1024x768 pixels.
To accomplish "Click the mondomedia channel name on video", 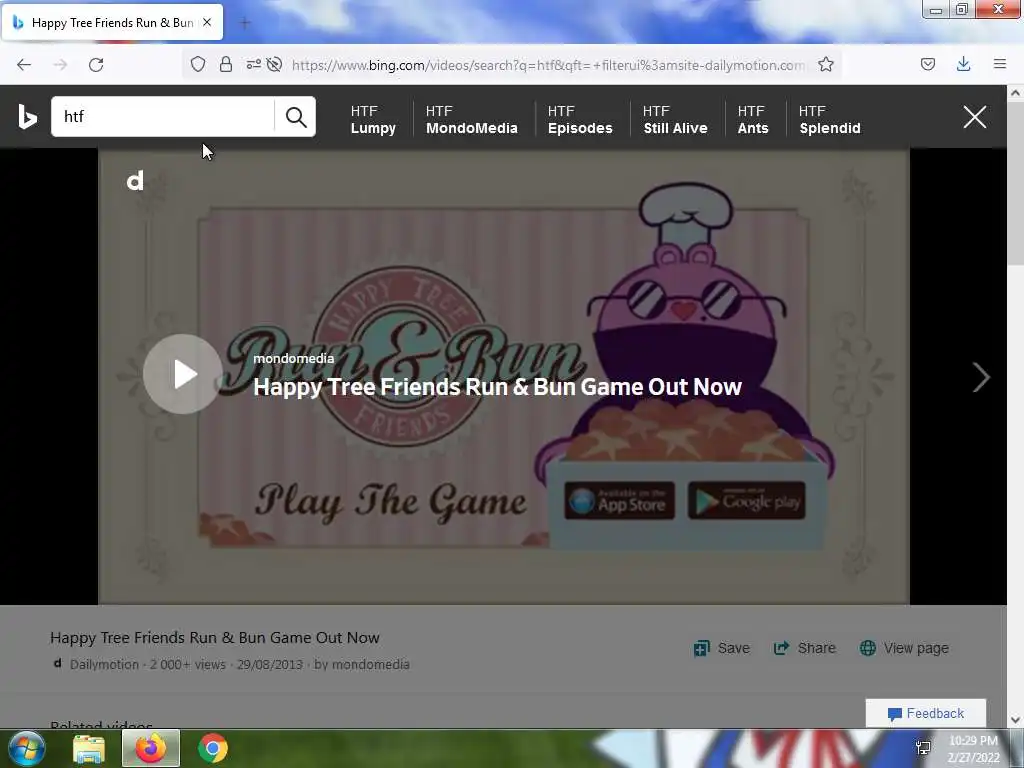I will click(293, 358).
